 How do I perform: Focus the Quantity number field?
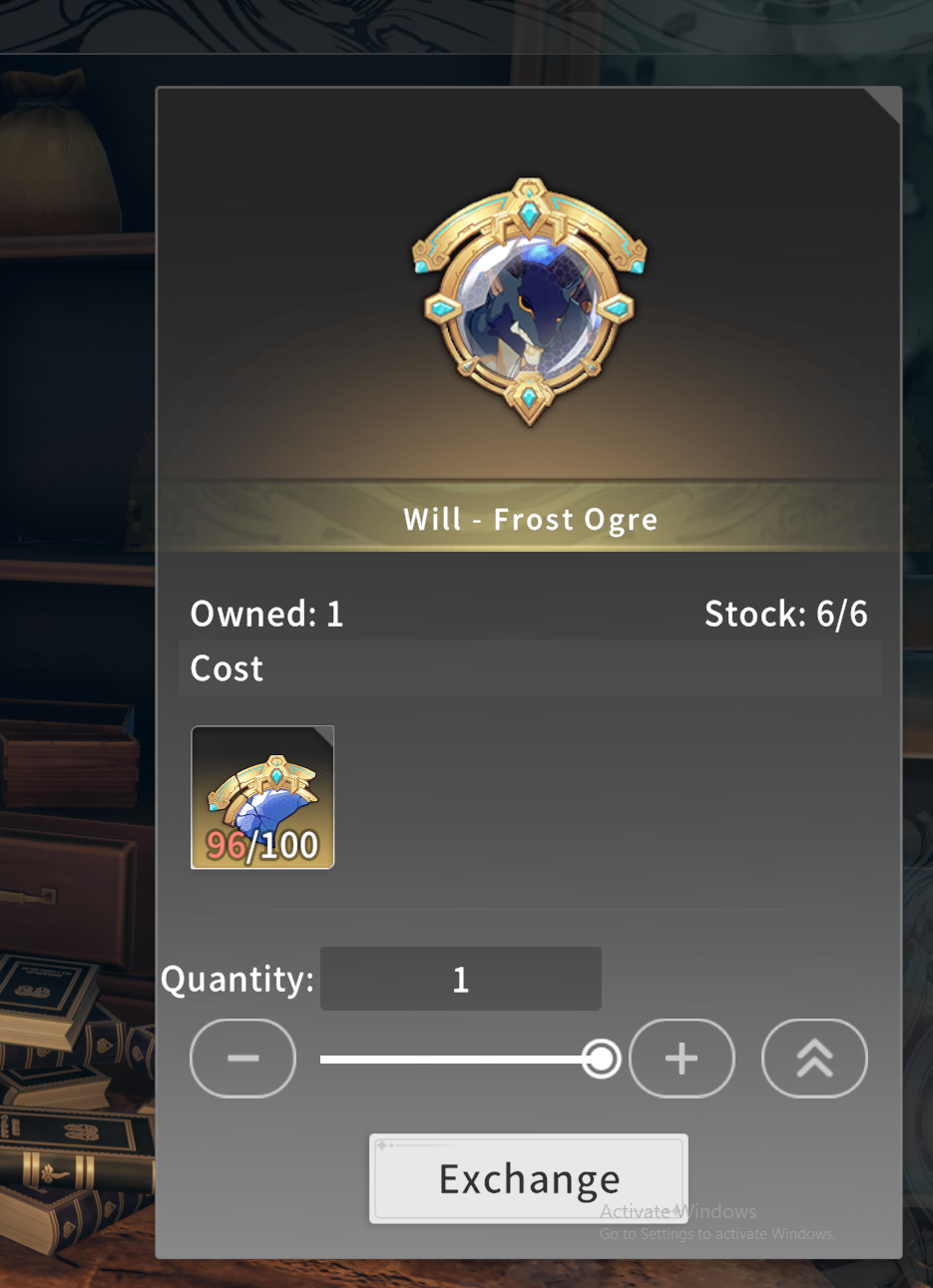[x=461, y=979]
